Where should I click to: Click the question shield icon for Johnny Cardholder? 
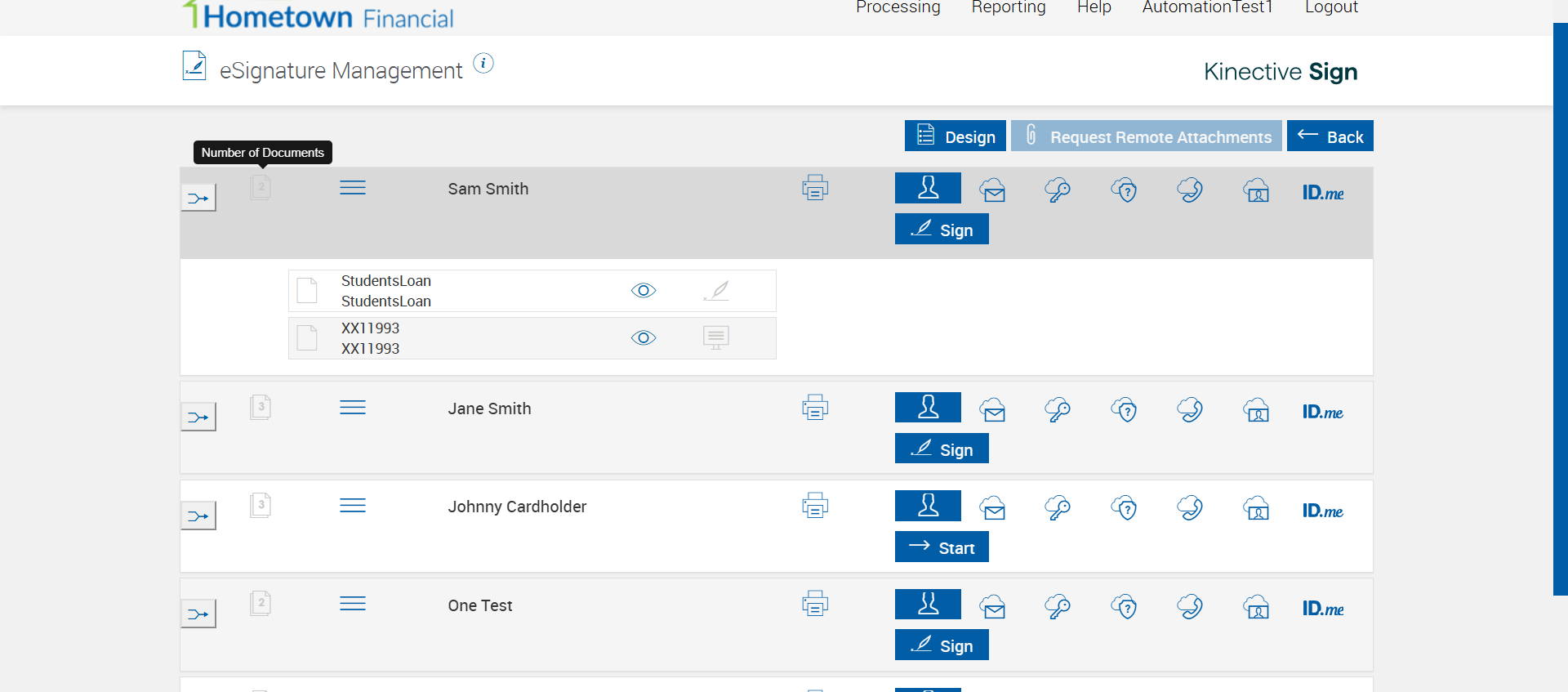(1125, 508)
